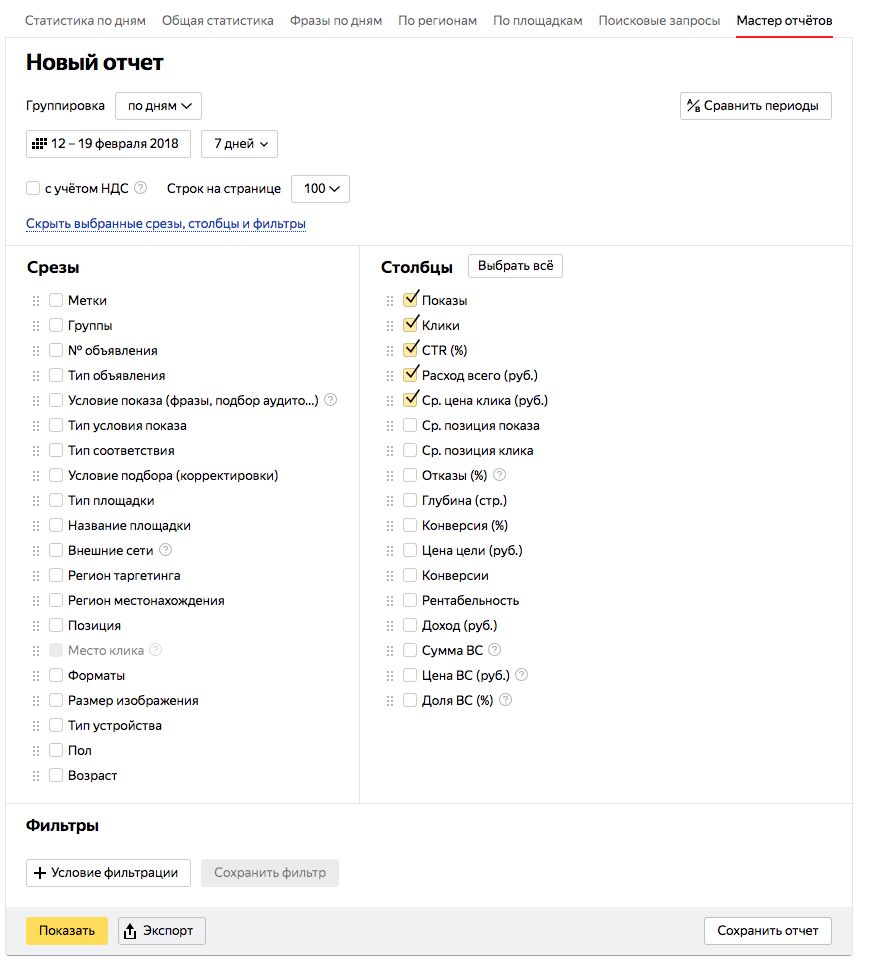This screenshot has height=975, width=876.
Task: Click the drag handle beside Показы column
Action: (x=390, y=300)
